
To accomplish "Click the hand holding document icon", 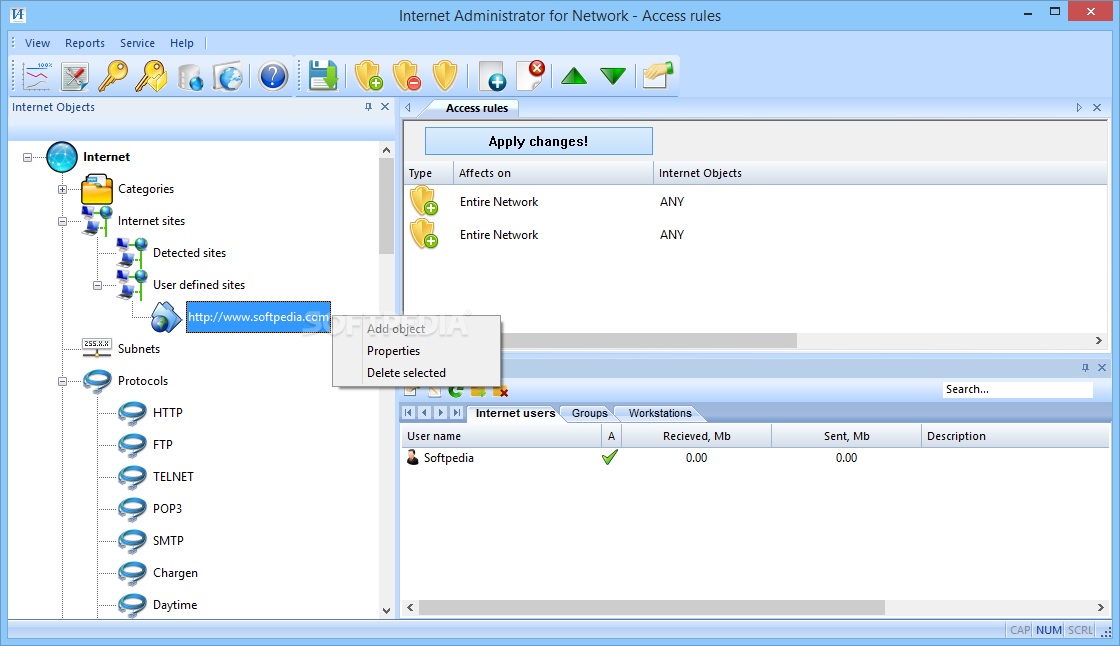I will click(658, 75).
